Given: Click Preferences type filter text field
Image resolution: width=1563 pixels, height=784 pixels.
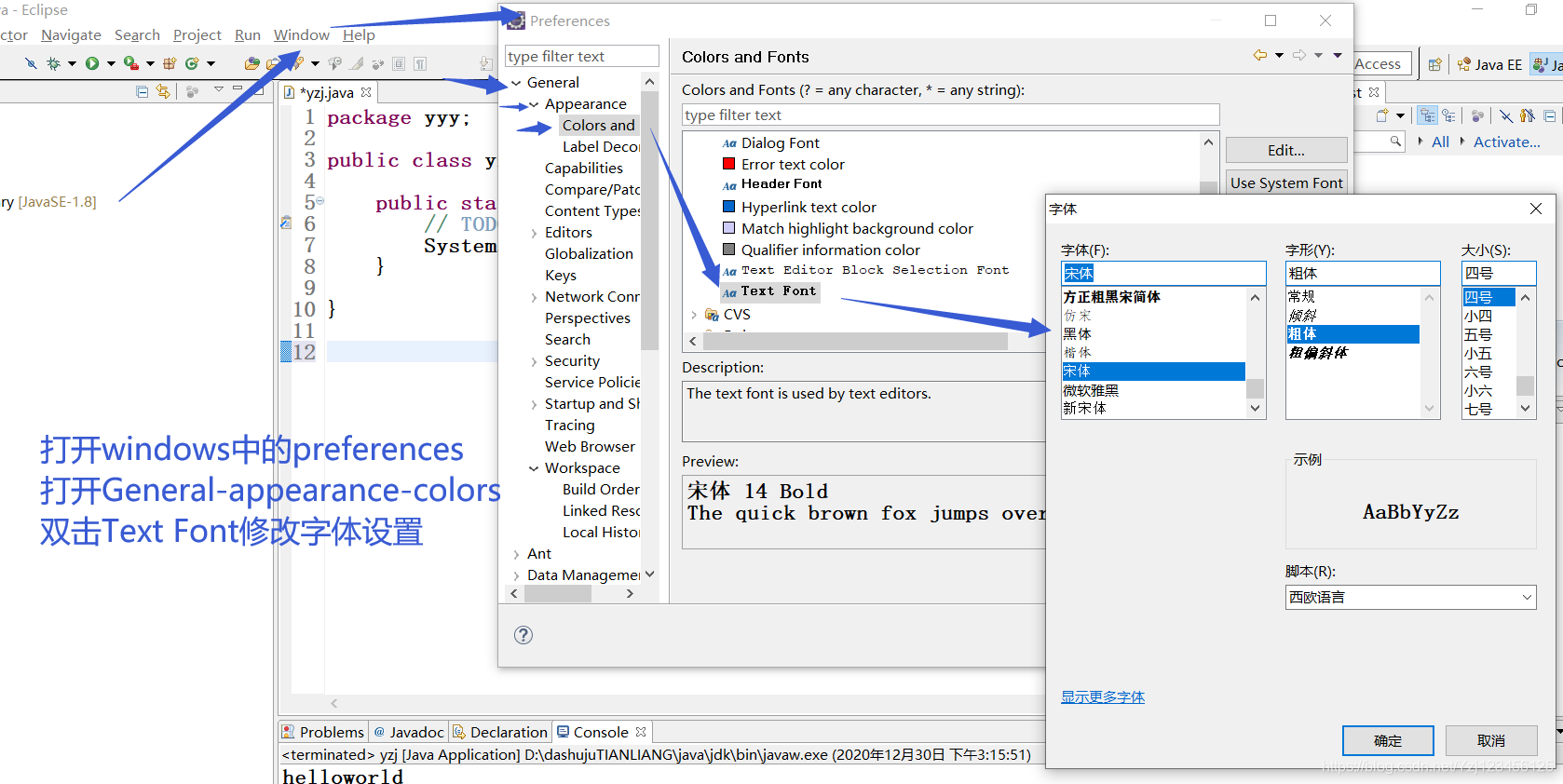Looking at the screenshot, I should 582,56.
